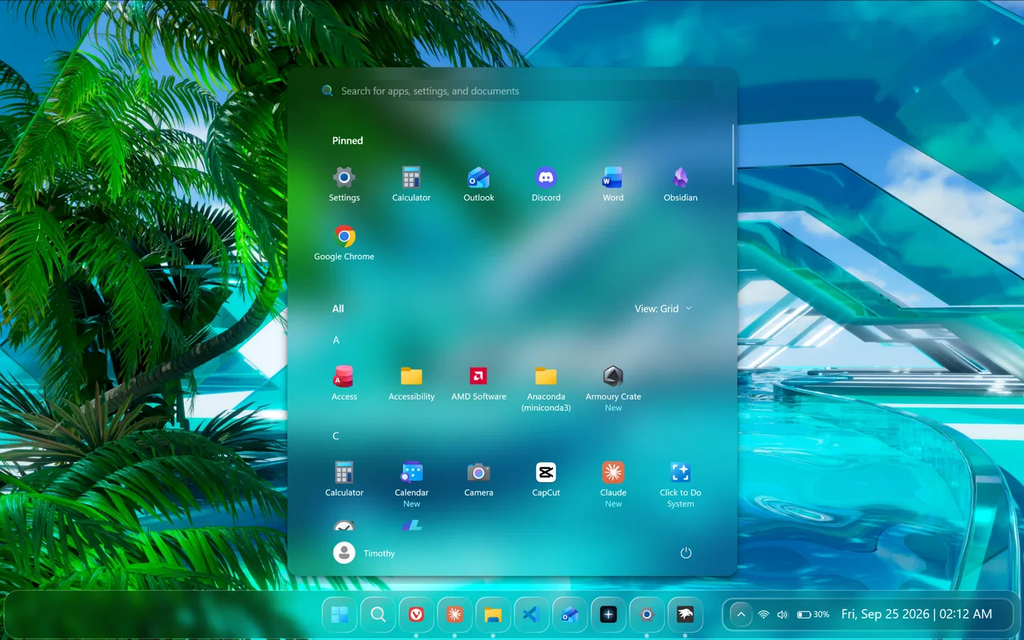Open File Explorer from the taskbar
Screen dimensions: 1024x640
pos(493,615)
